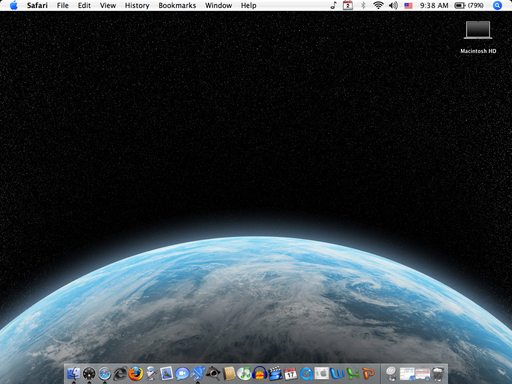This screenshot has height=384, width=512.
Task: Open Address Book in the Dock
Action: (x=229, y=373)
